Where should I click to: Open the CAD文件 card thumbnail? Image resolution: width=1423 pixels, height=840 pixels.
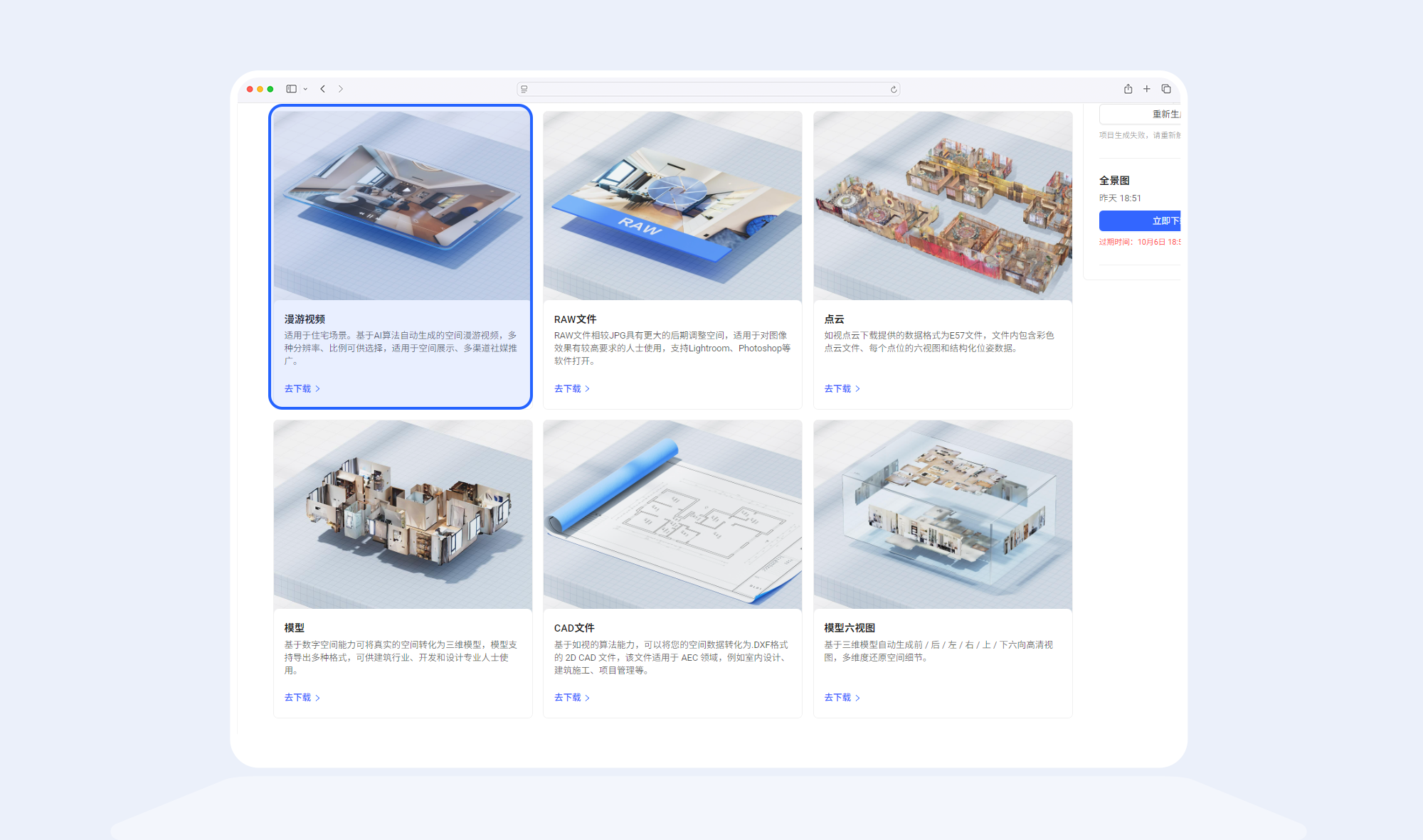672,514
